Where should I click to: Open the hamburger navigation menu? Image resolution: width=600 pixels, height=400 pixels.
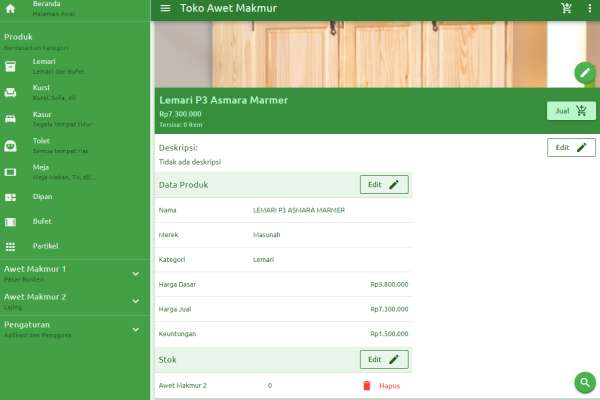click(x=166, y=8)
